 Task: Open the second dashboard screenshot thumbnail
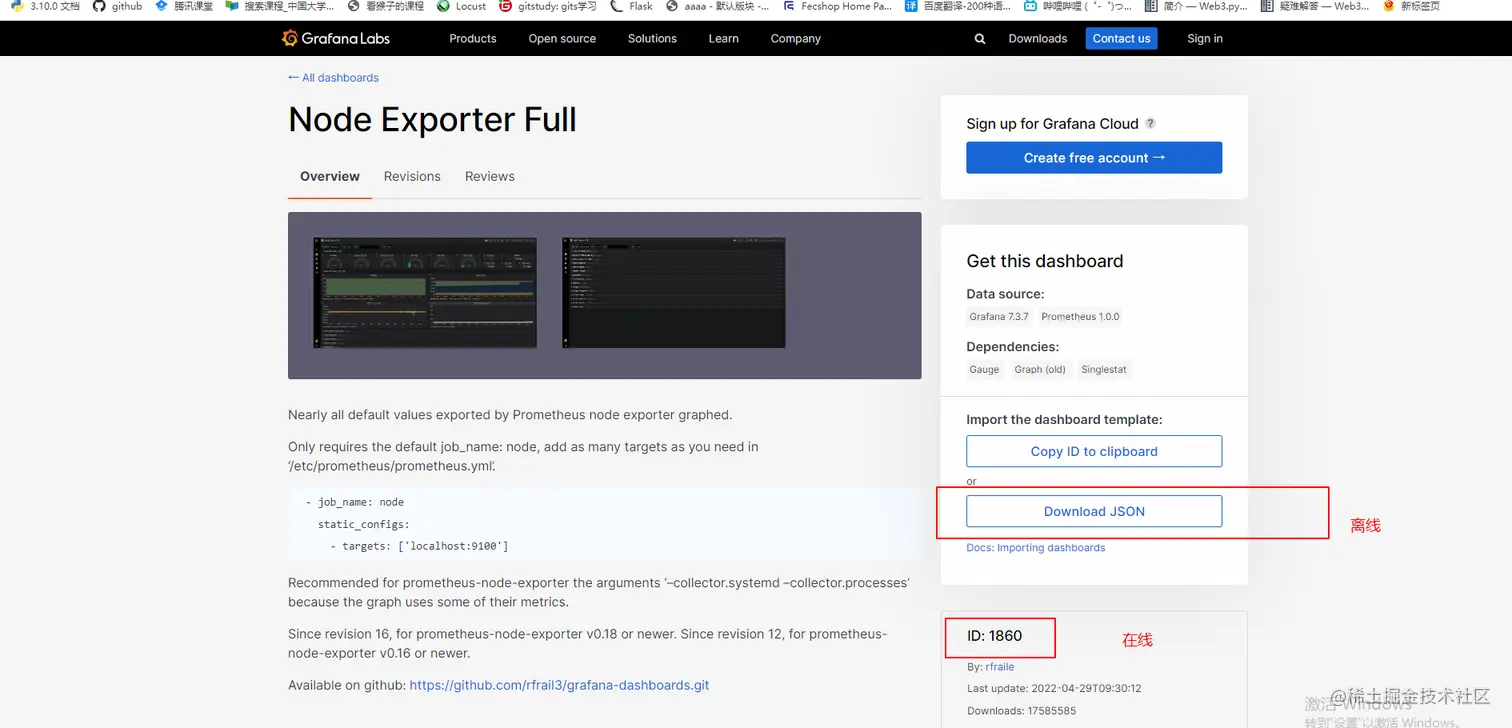coord(673,292)
